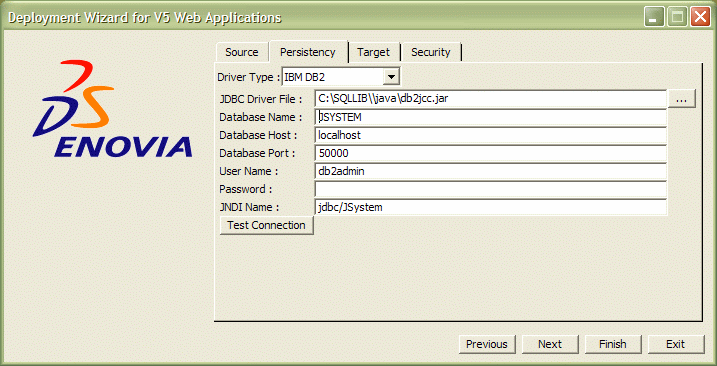Viewport: 717px width, 366px height.
Task: Click the 'Database Port :' label
Action: [257, 153]
